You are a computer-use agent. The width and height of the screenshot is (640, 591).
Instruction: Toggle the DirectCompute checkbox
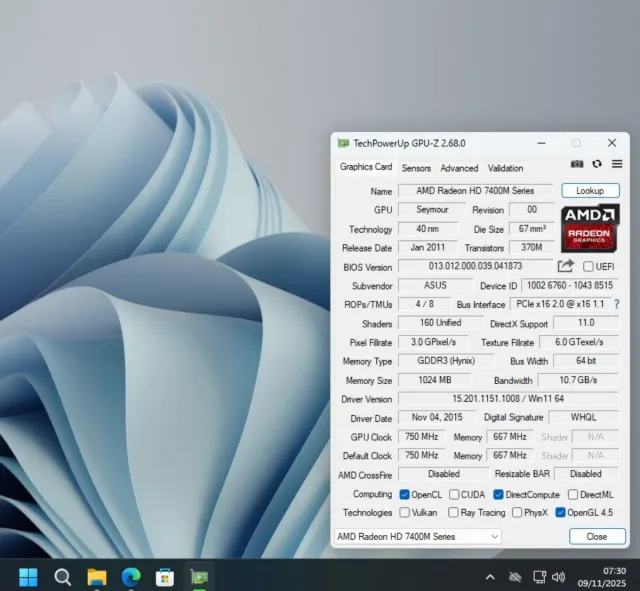click(498, 495)
